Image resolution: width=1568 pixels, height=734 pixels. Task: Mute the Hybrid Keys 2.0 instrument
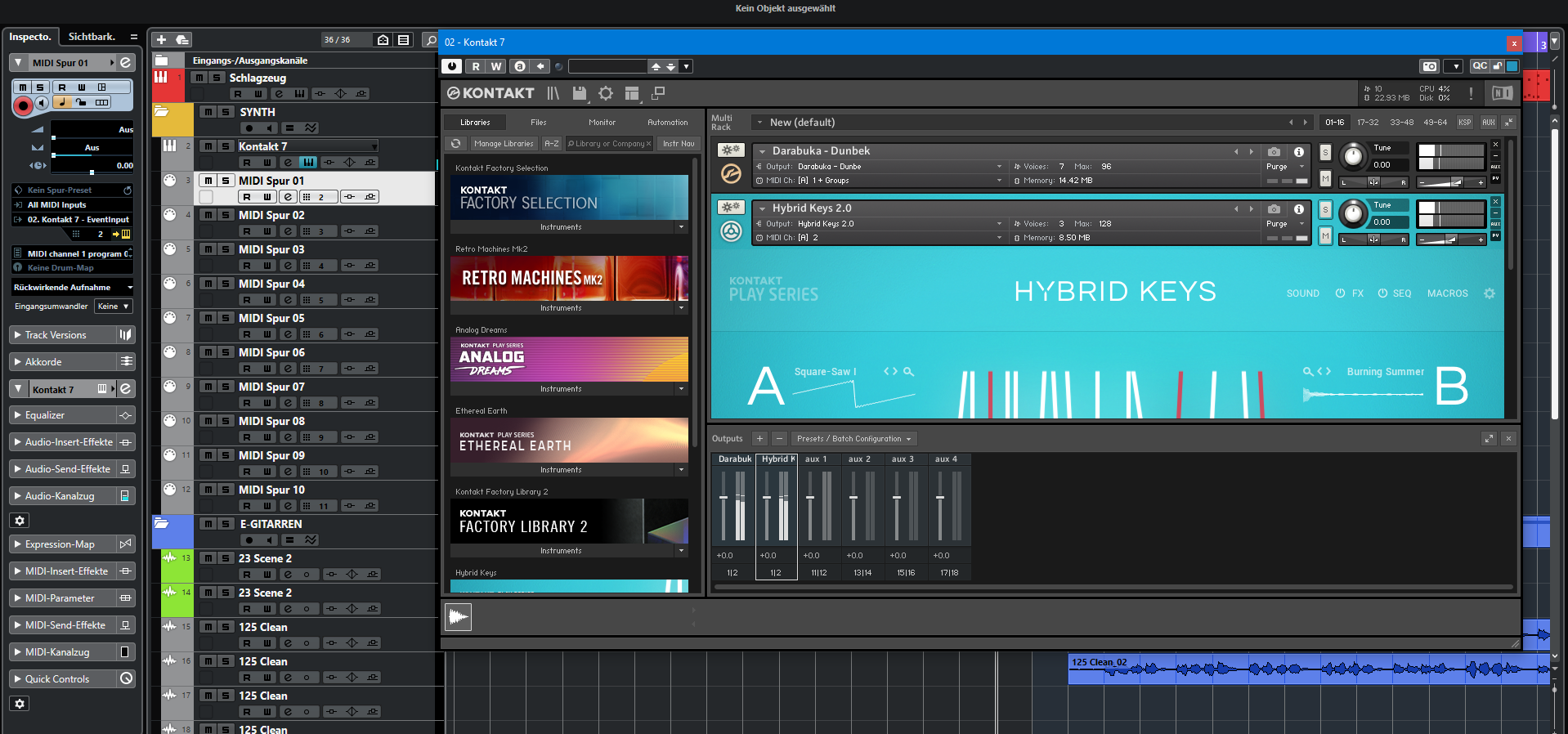pyautogui.click(x=1325, y=236)
